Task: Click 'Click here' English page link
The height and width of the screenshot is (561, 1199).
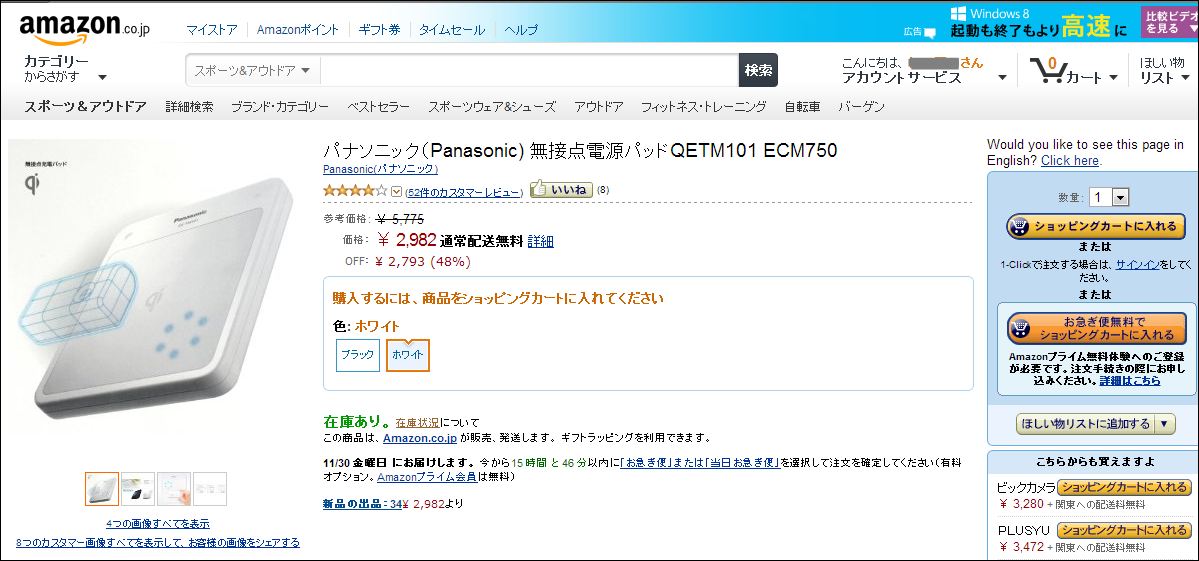Action: point(1070,161)
